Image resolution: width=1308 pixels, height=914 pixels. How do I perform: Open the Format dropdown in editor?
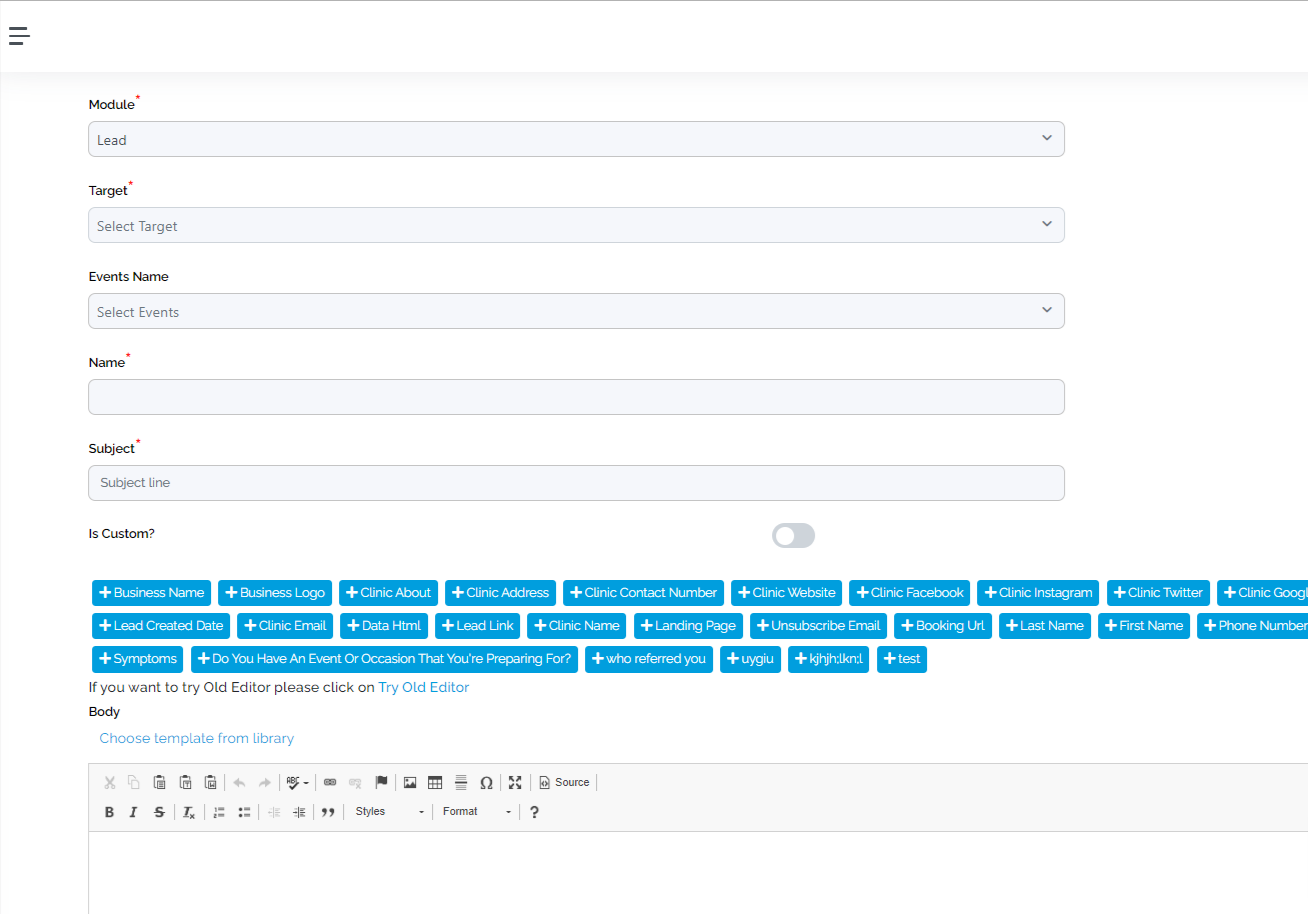click(477, 812)
